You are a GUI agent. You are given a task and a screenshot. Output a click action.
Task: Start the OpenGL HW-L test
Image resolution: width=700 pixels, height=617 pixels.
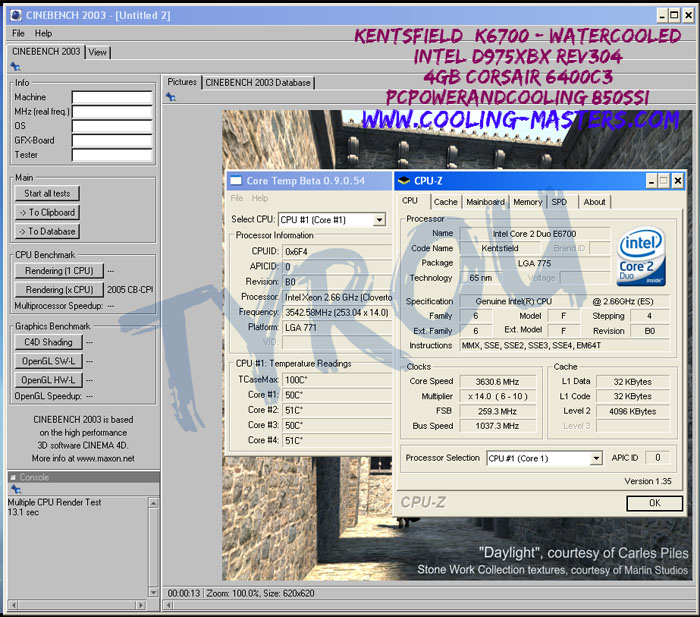pos(48,380)
